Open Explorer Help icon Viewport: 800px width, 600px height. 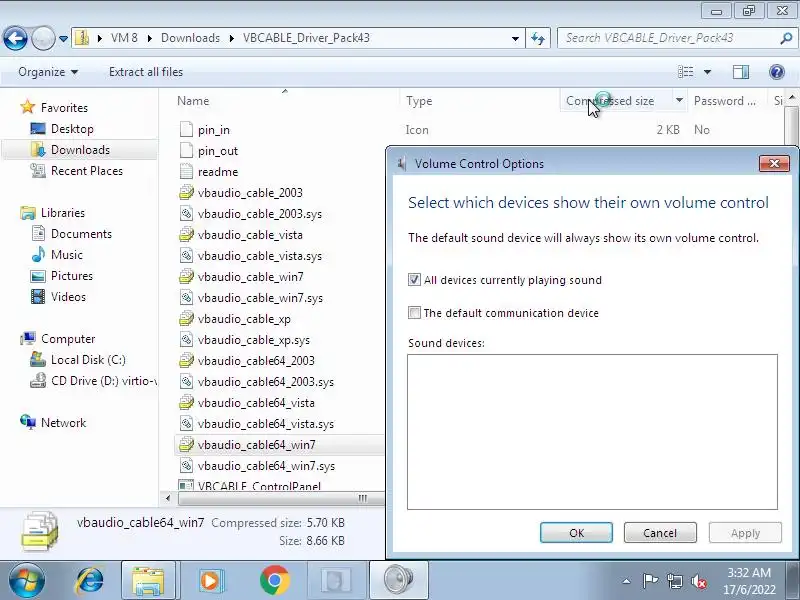coord(777,72)
